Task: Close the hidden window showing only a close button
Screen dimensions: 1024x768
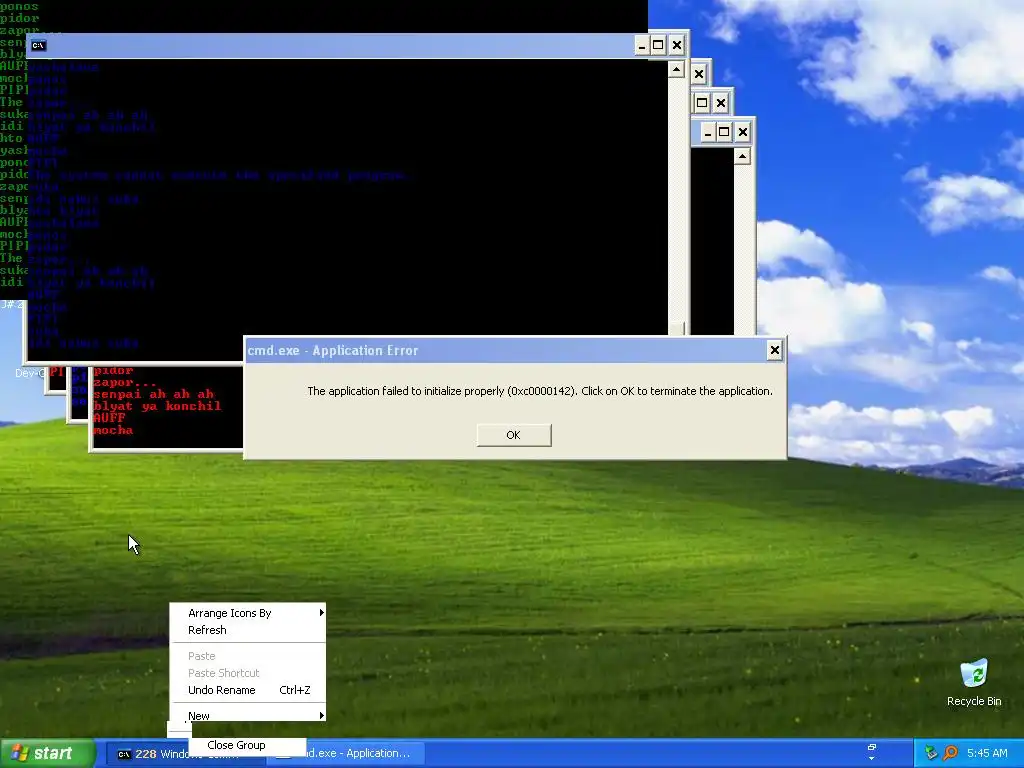Action: tap(699, 74)
